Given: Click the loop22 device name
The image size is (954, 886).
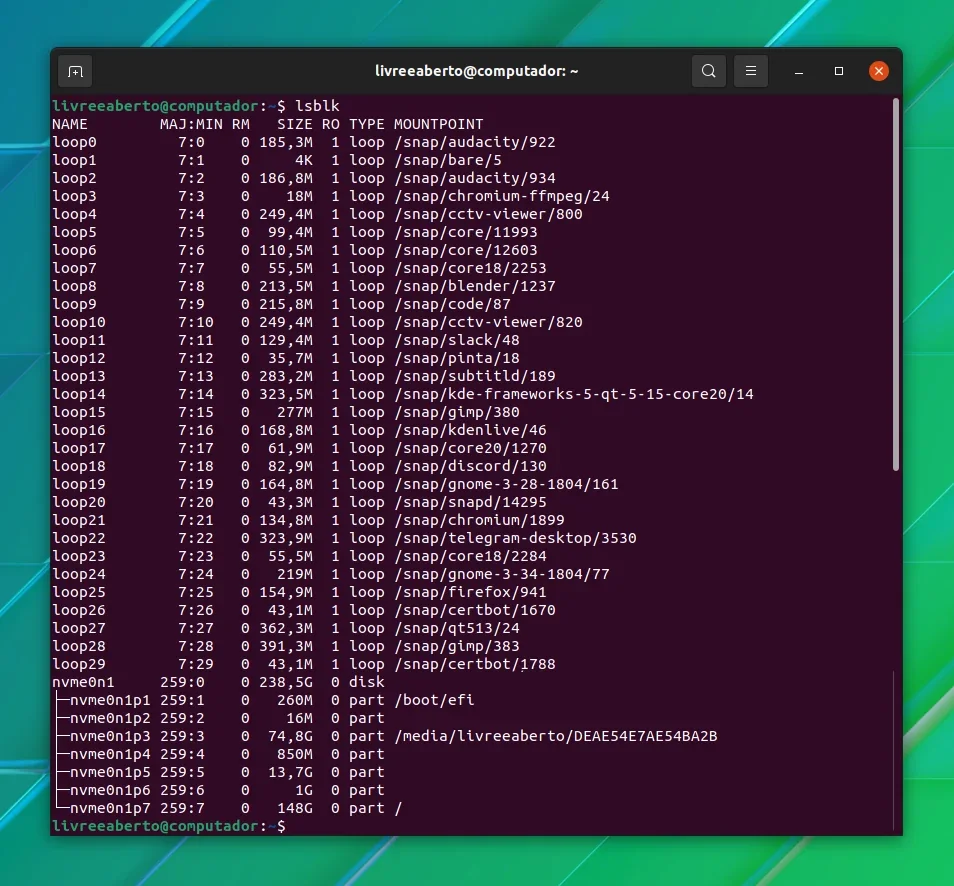Looking at the screenshot, I should pos(78,539).
